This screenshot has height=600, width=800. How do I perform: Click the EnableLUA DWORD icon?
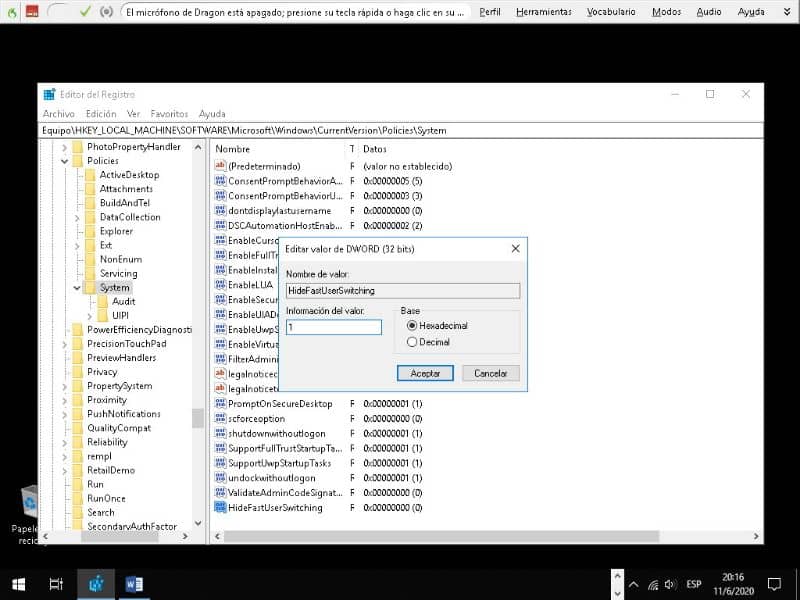coord(220,284)
